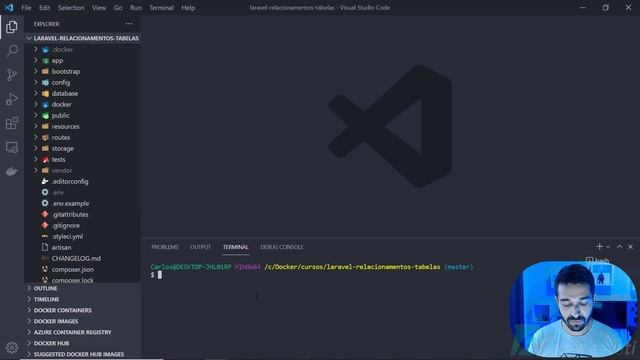Open the .gitignore file
This screenshot has height=360, width=640.
82,225
